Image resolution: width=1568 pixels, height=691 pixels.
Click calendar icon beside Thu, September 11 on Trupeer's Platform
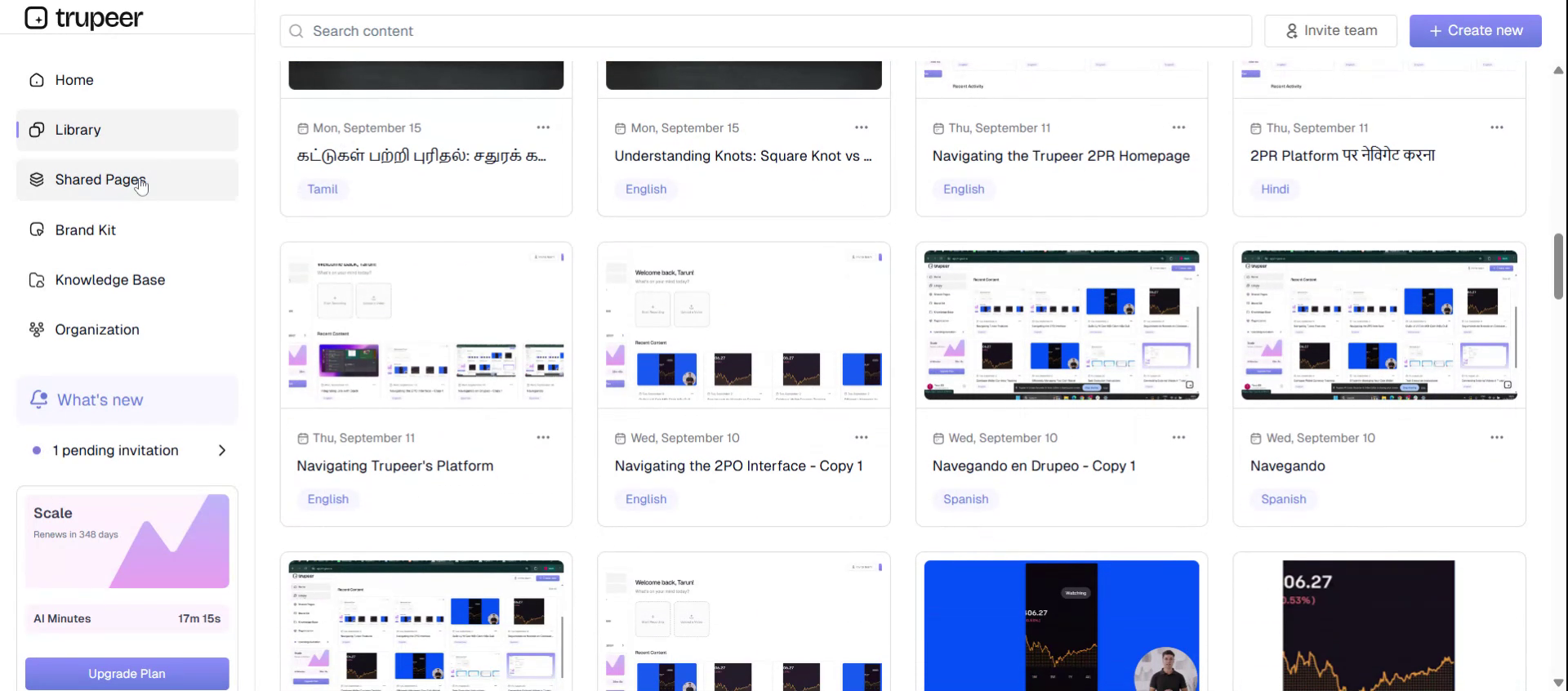pos(303,439)
